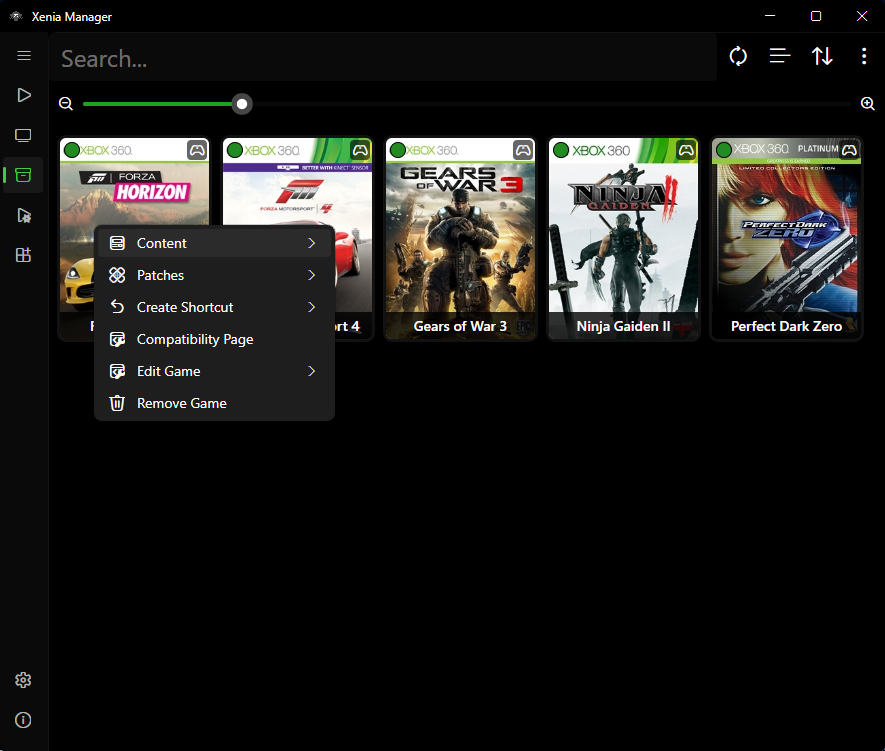Open the Gears of War 3 cover
Image resolution: width=885 pixels, height=751 pixels.
pyautogui.click(x=461, y=239)
